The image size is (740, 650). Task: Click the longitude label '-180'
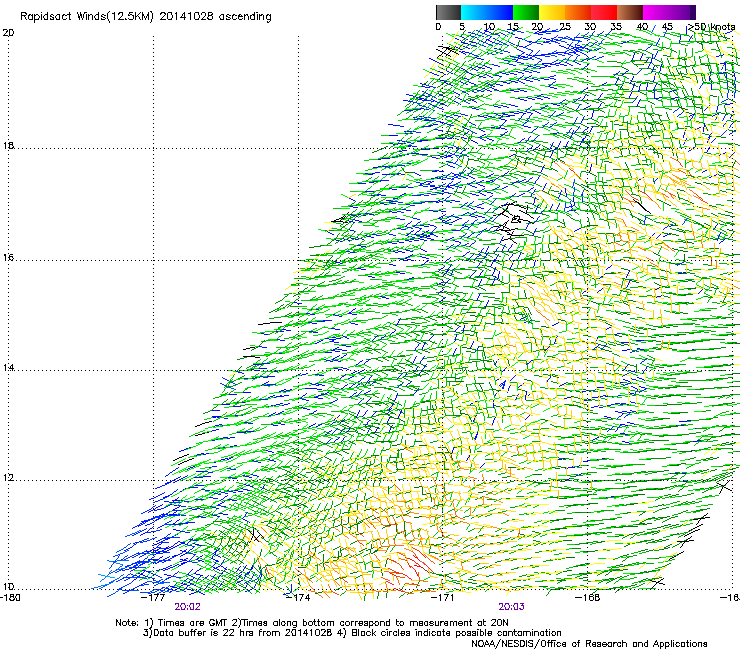coord(10,597)
